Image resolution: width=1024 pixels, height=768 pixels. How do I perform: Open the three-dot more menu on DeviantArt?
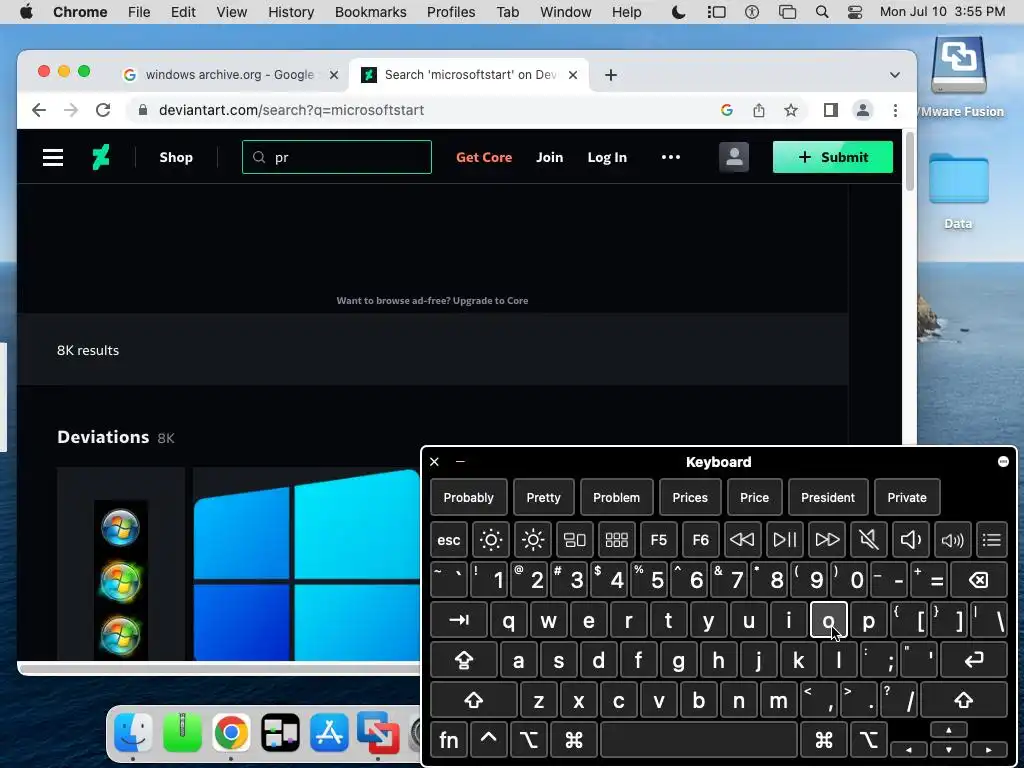[x=671, y=157]
